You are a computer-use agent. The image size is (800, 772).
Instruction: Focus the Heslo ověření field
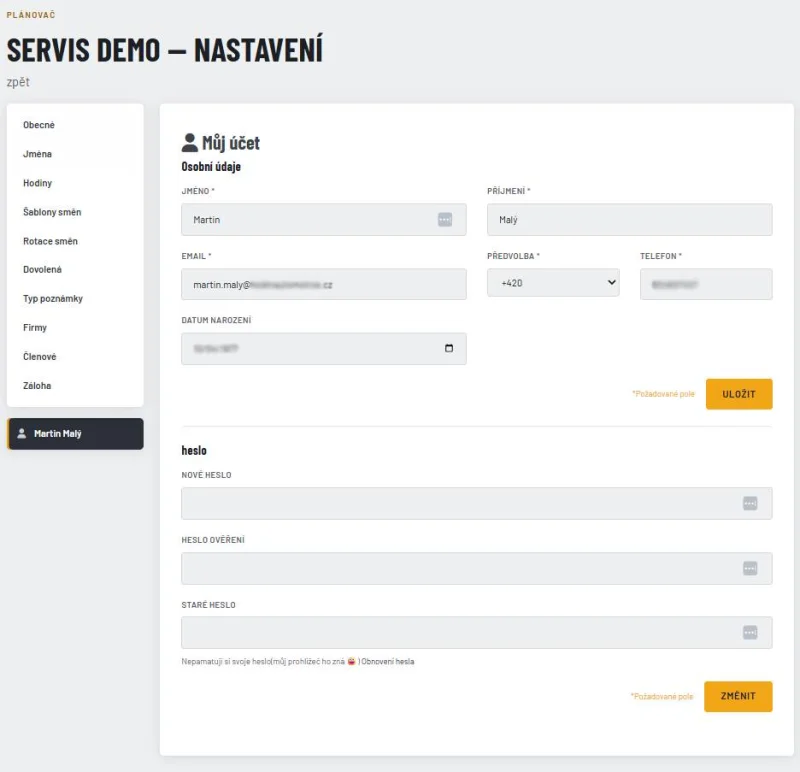point(477,568)
